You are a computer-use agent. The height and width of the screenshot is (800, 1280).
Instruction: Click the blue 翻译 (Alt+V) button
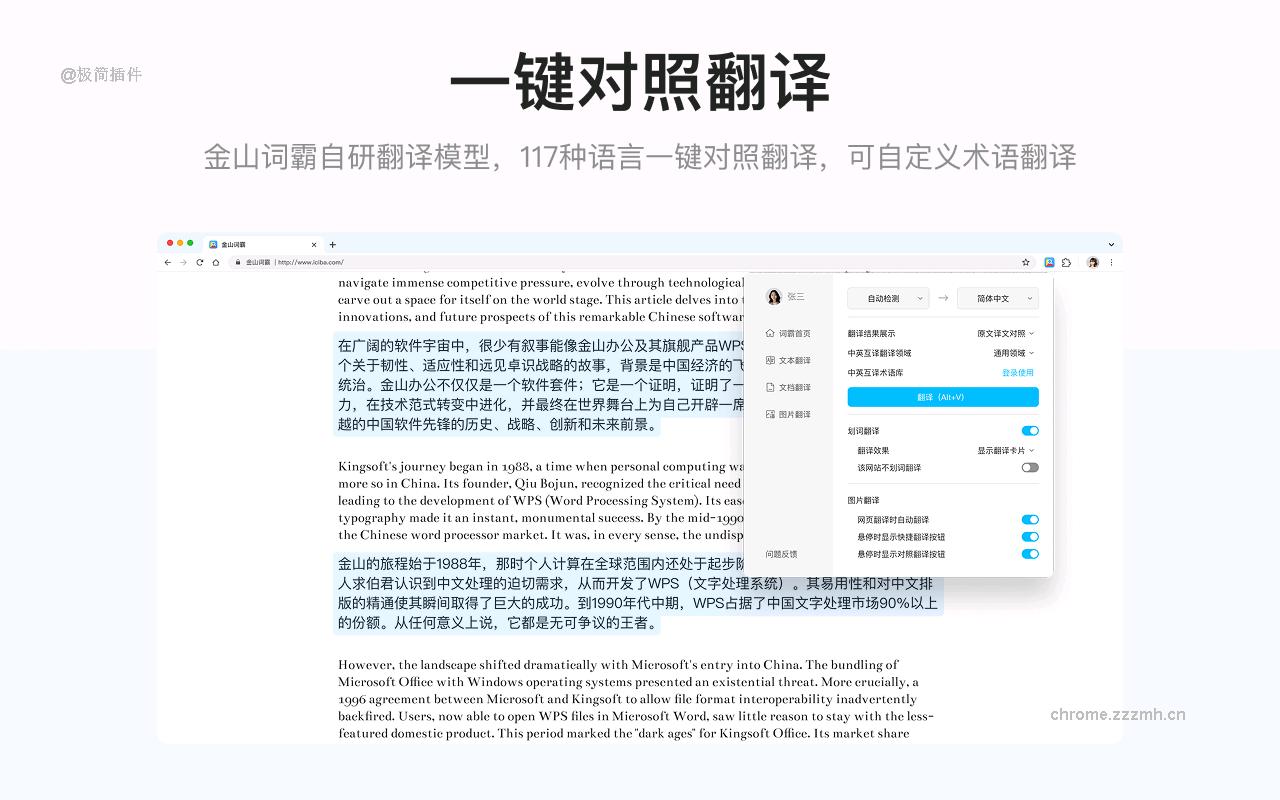943,397
